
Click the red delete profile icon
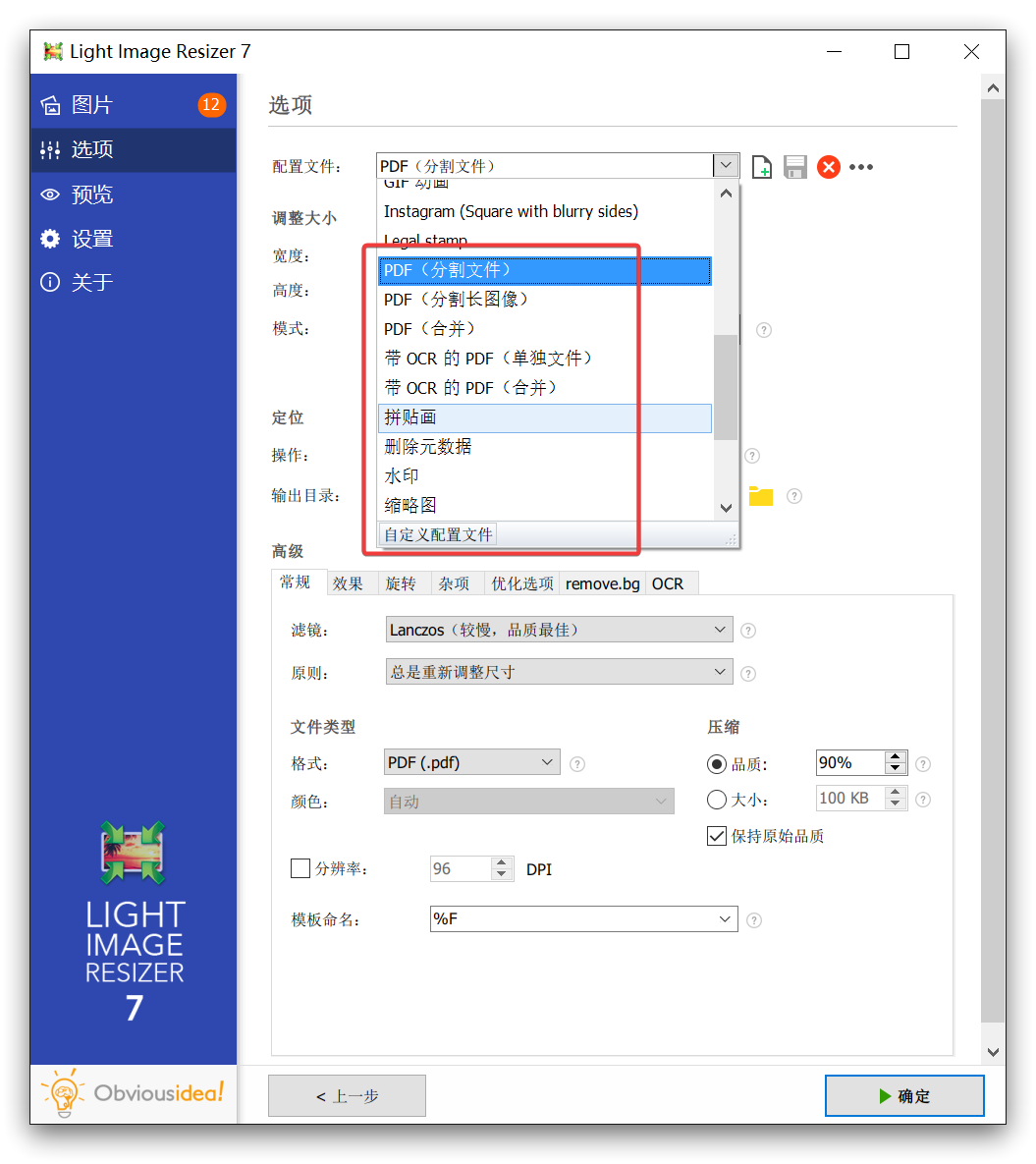click(828, 167)
